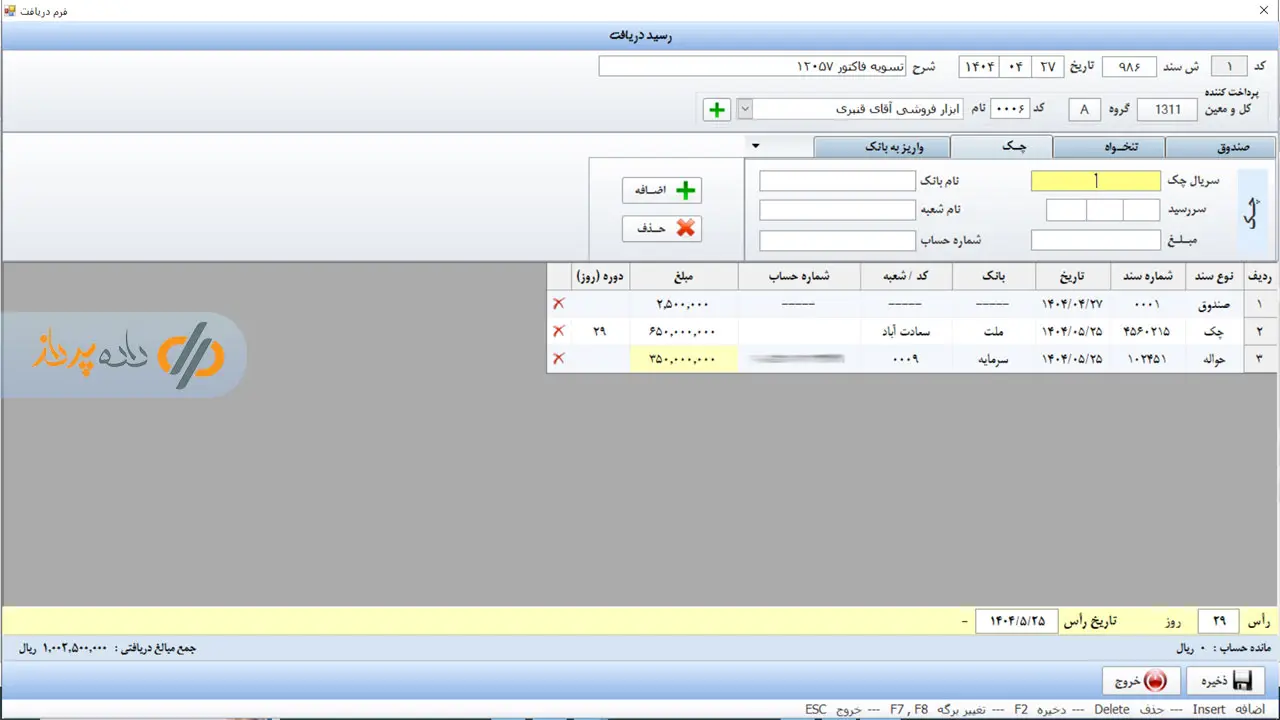
Task: Click the اضافه button with green plus
Action: pyautogui.click(x=661, y=190)
